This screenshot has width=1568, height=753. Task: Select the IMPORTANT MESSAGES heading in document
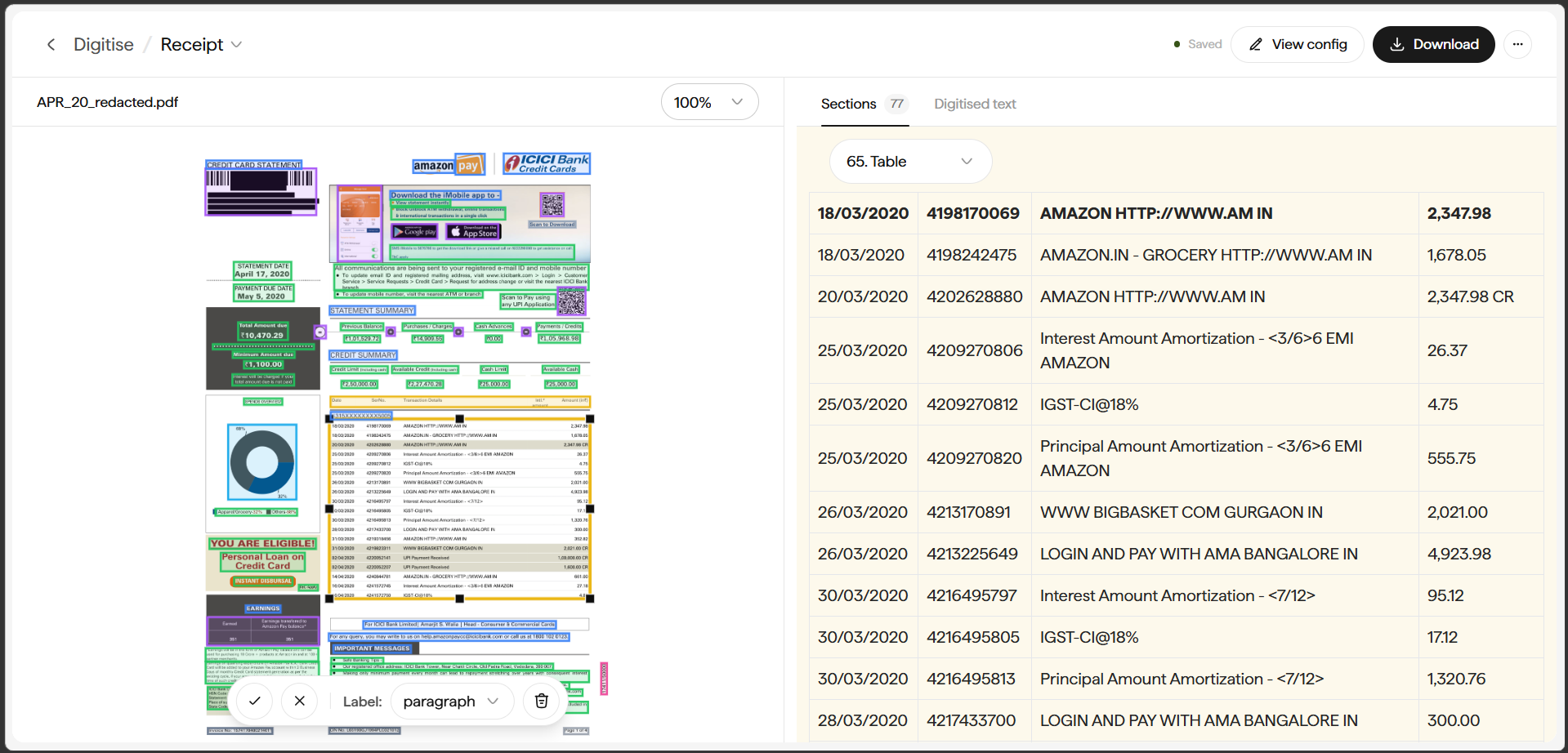coord(373,648)
